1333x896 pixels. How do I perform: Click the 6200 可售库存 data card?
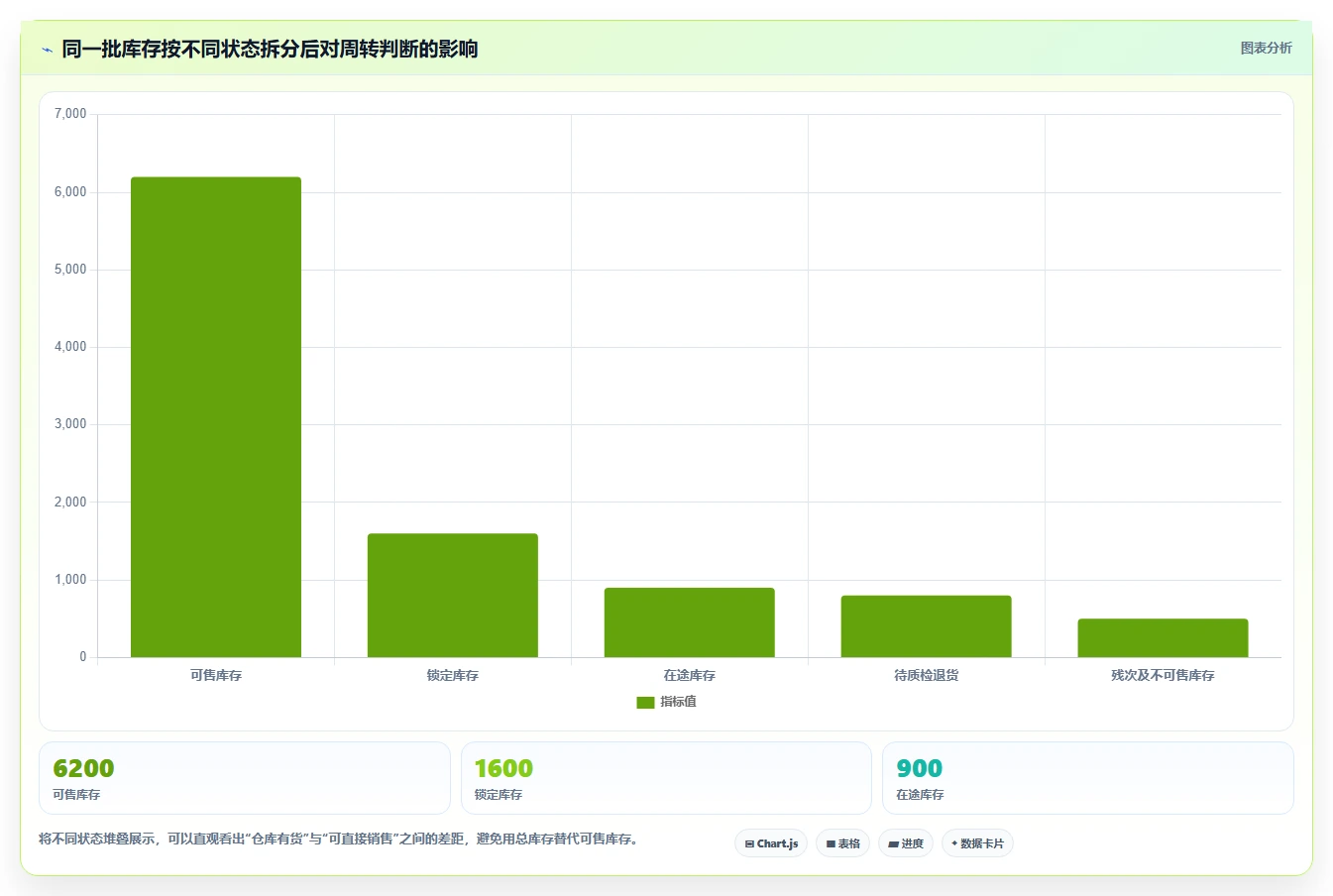(x=245, y=778)
